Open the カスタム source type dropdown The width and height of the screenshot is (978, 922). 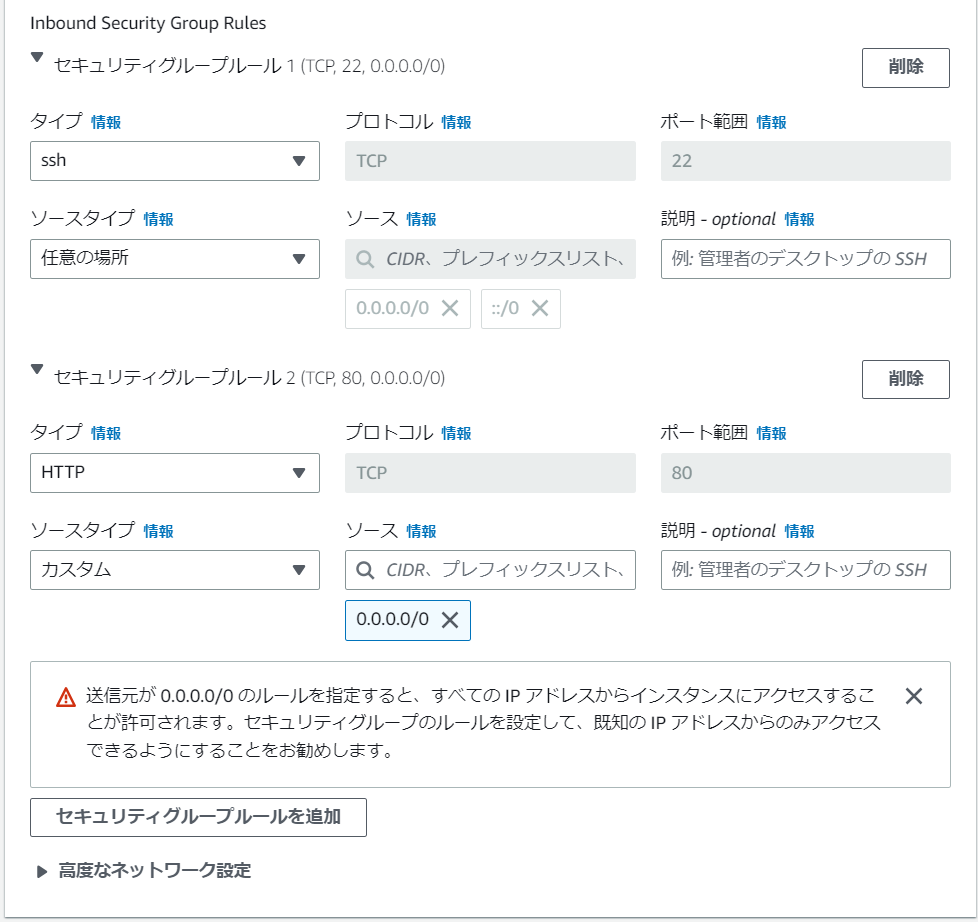(x=175, y=570)
